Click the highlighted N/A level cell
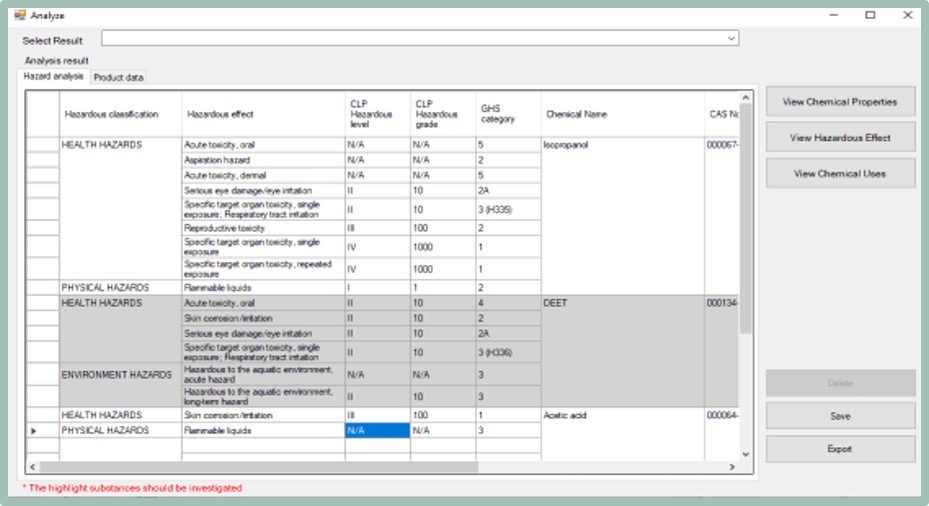 377,431
